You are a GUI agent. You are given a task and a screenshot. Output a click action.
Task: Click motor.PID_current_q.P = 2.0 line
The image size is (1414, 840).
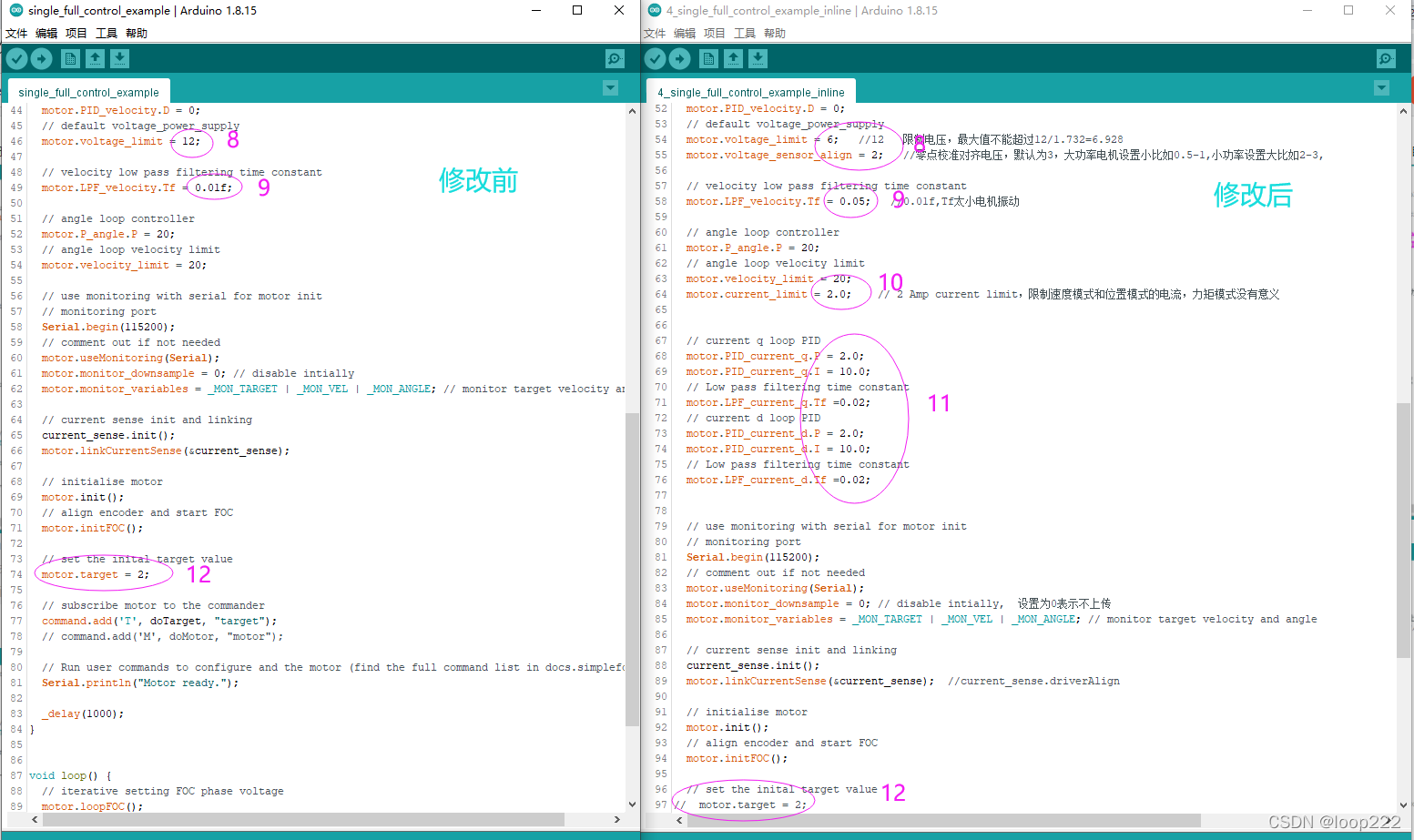776,356
